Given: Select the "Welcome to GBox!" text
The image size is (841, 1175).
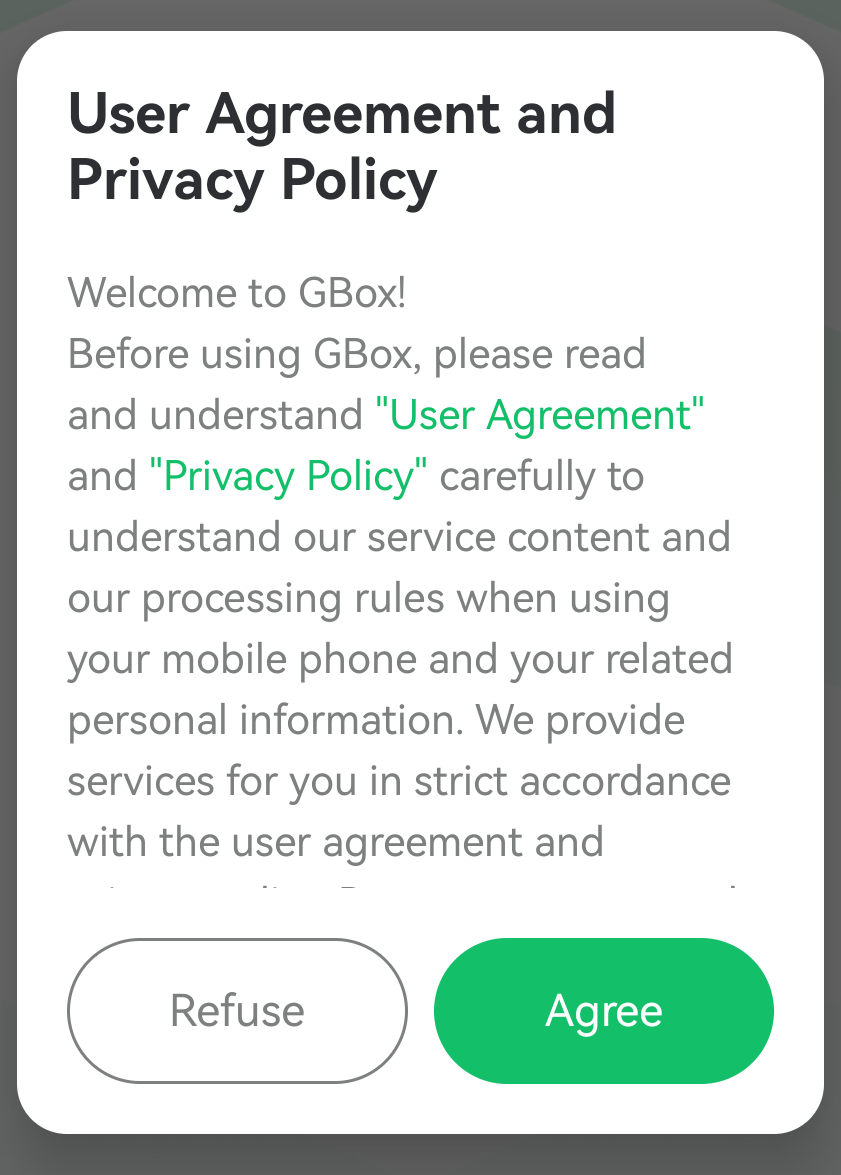Looking at the screenshot, I should click(x=237, y=293).
